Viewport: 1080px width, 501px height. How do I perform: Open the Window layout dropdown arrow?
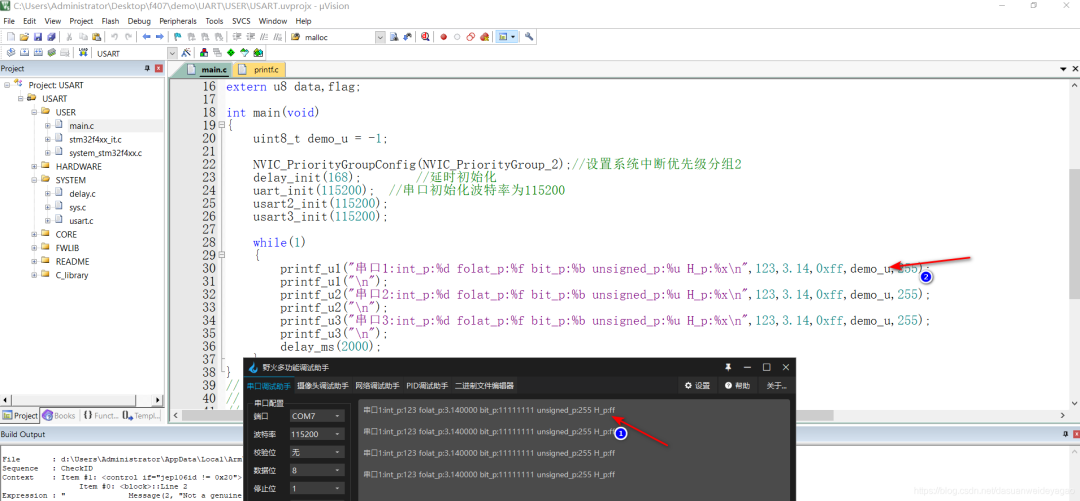pos(513,37)
